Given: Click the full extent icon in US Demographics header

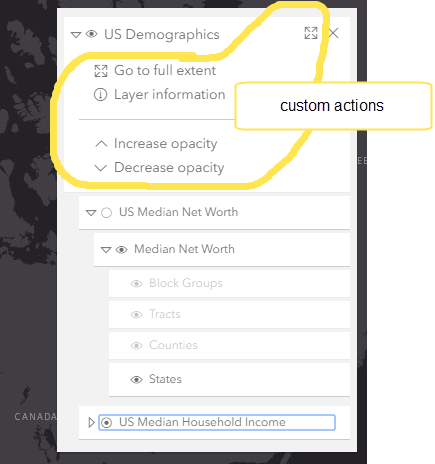Looking at the screenshot, I should click(x=311, y=33).
